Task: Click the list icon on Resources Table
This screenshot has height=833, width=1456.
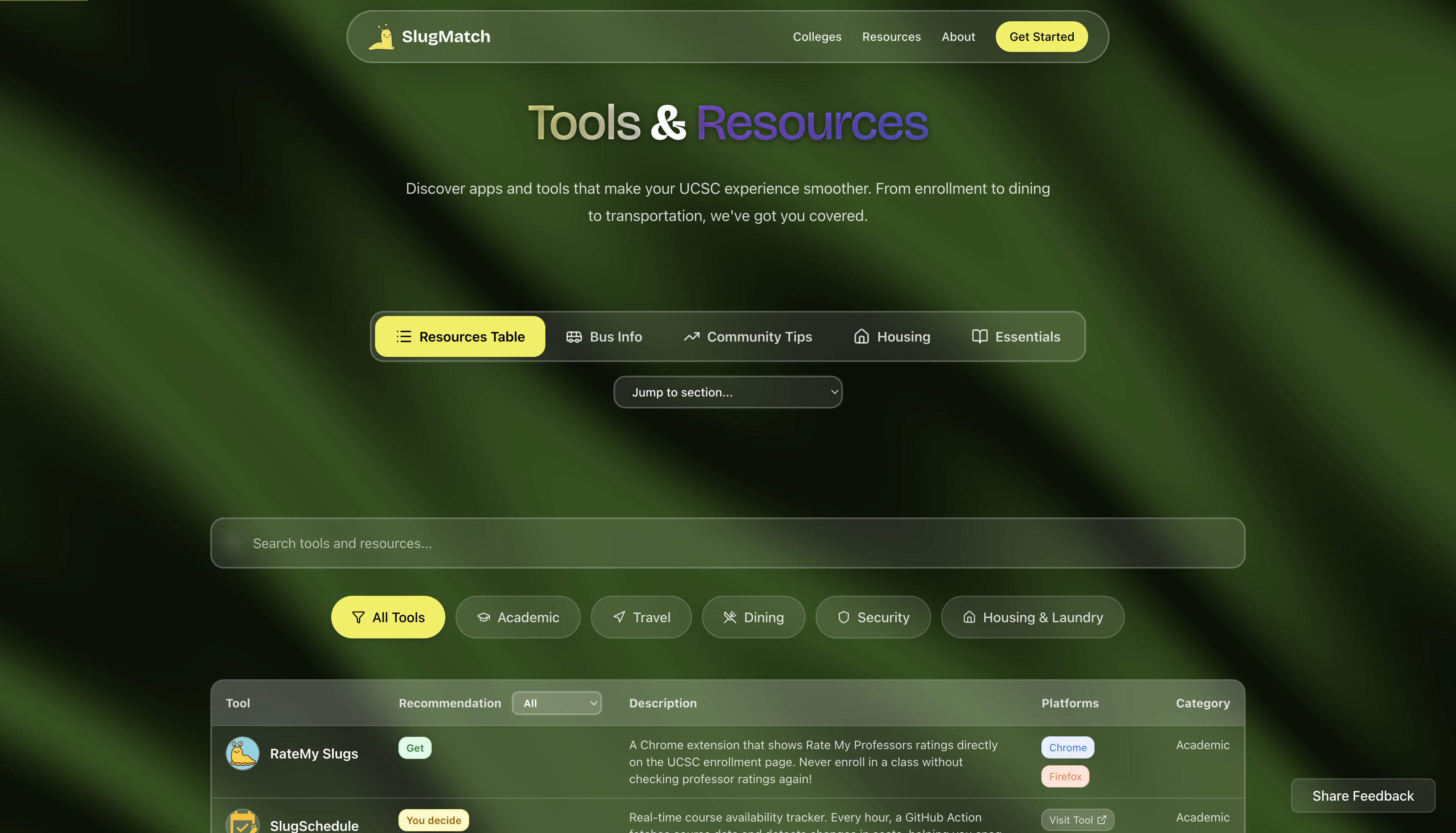Action: [x=404, y=336]
